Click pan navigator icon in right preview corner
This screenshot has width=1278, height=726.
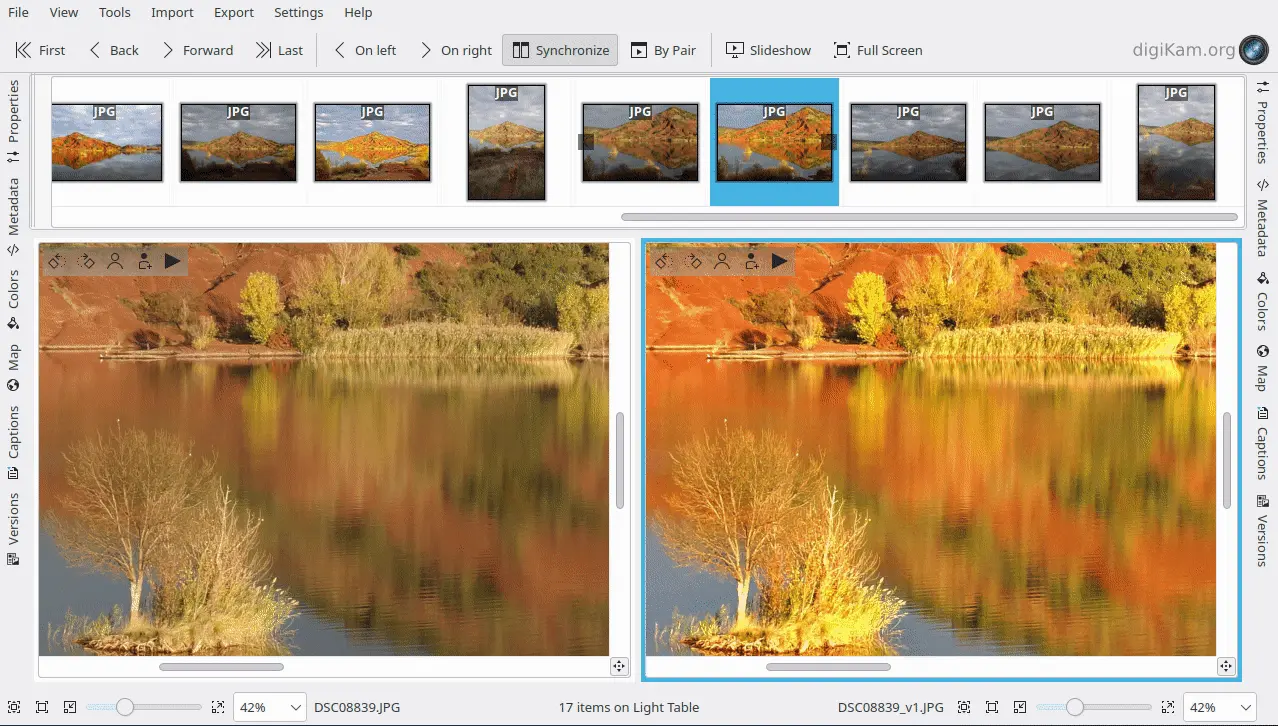point(1225,666)
